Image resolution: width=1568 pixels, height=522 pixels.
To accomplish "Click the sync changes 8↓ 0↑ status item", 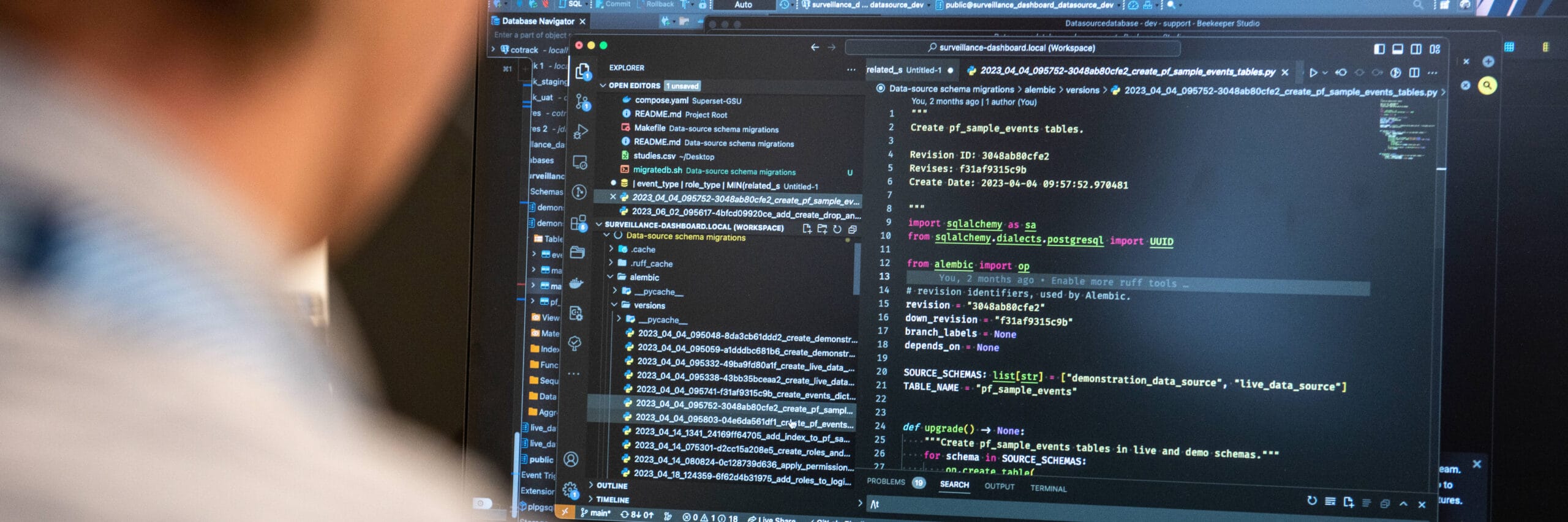I will coord(637,515).
